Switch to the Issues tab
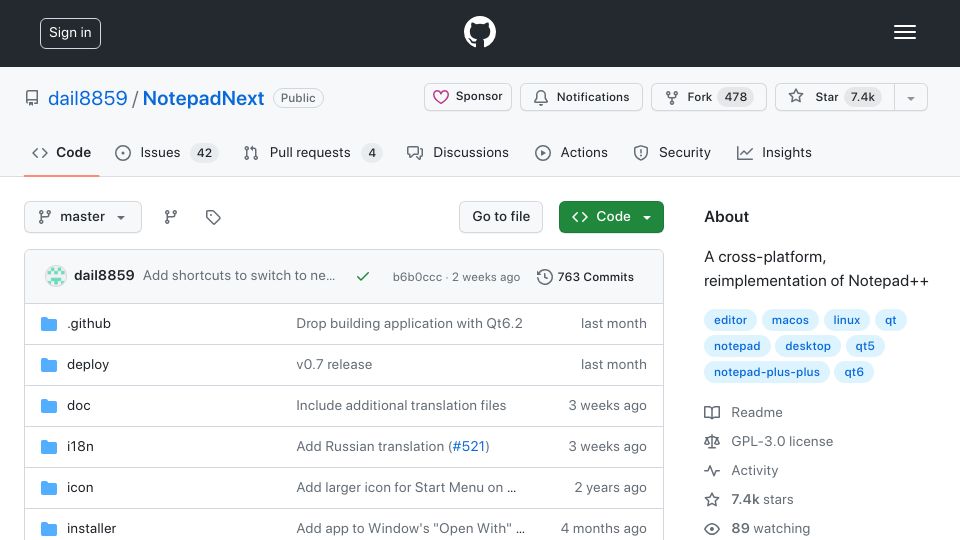The width and height of the screenshot is (960, 540). [x=166, y=152]
